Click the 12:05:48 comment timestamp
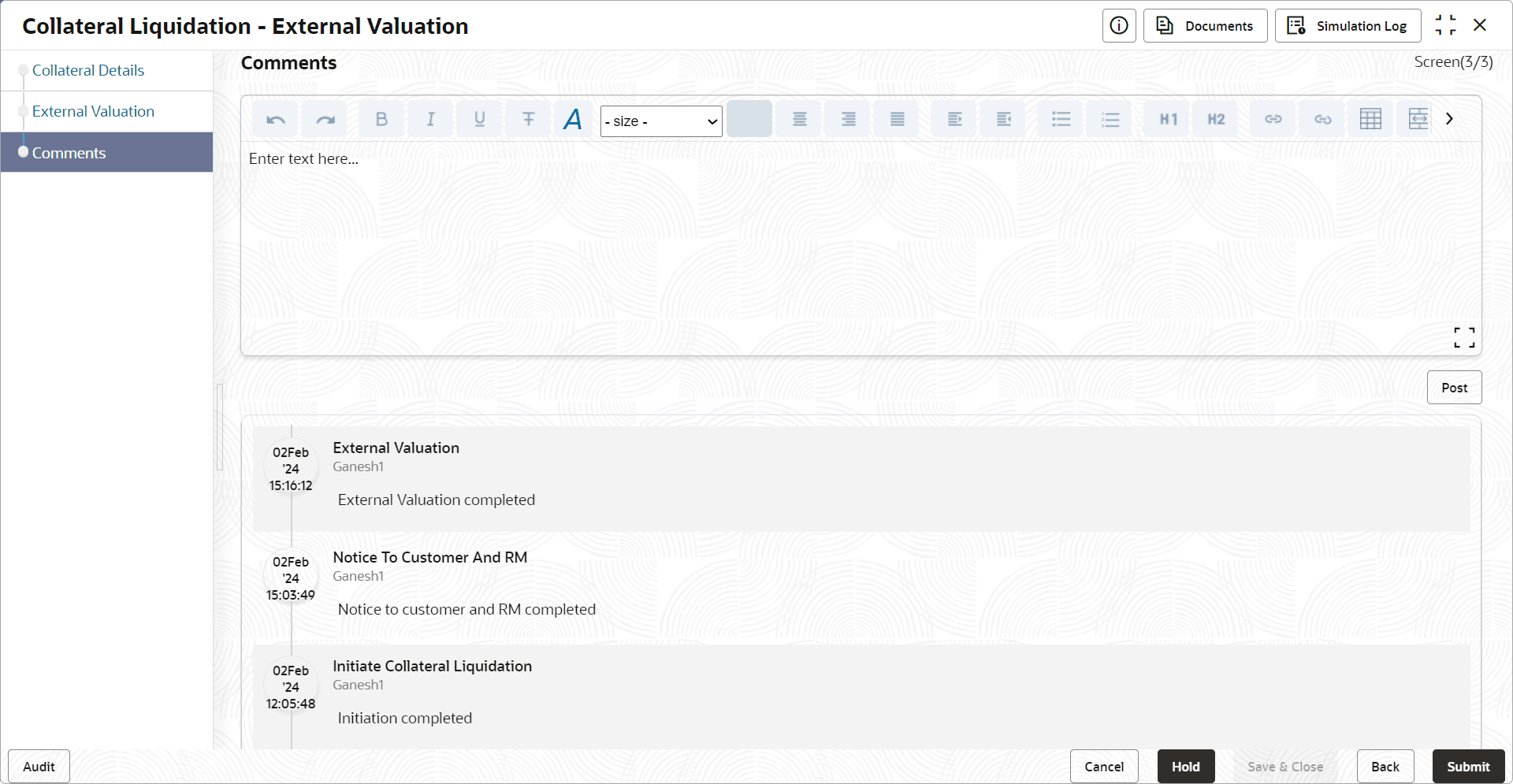1513x784 pixels. pyautogui.click(x=291, y=704)
